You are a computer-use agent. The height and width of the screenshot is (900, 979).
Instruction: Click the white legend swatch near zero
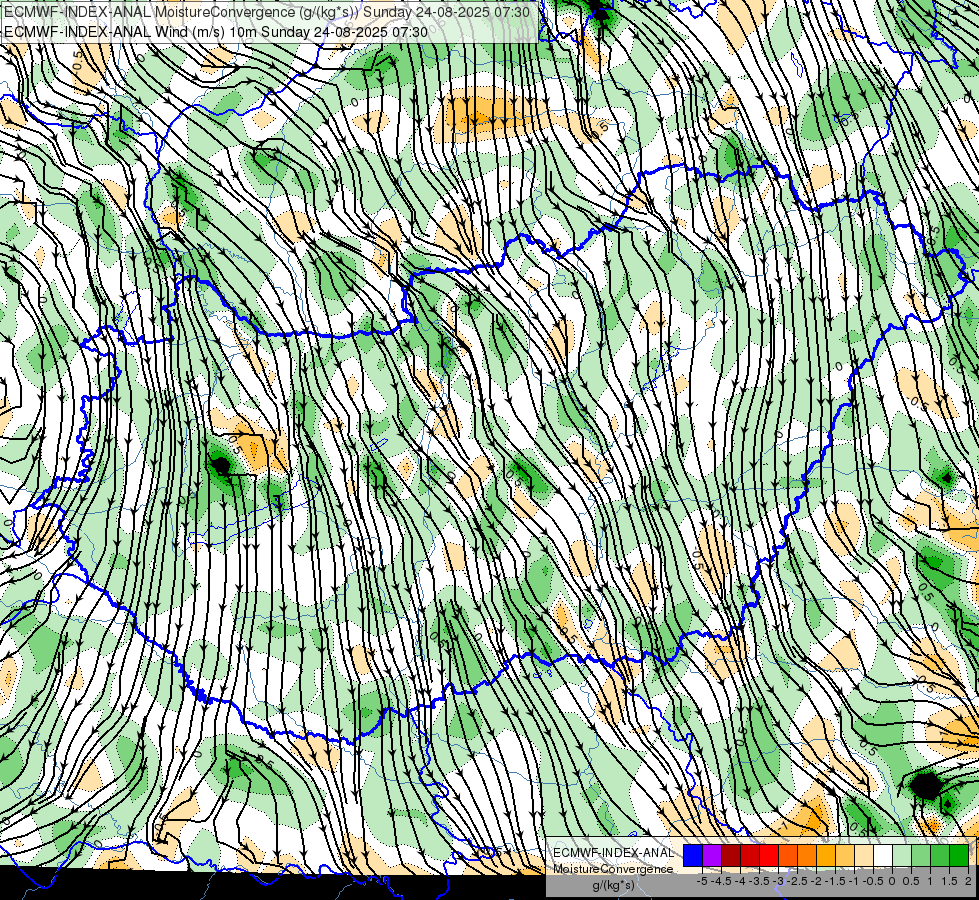coord(883,855)
